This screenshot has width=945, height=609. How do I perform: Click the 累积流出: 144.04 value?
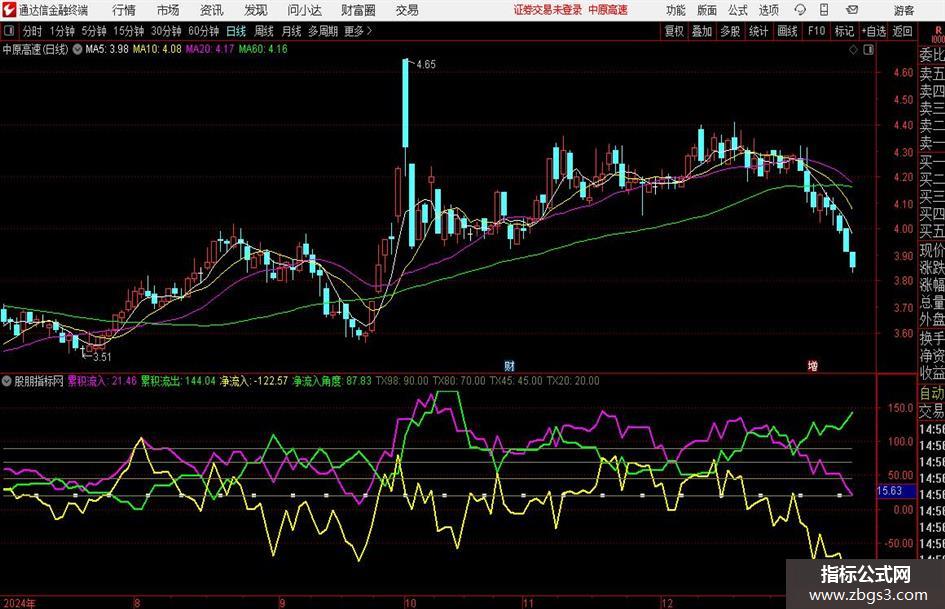pyautogui.click(x=178, y=381)
